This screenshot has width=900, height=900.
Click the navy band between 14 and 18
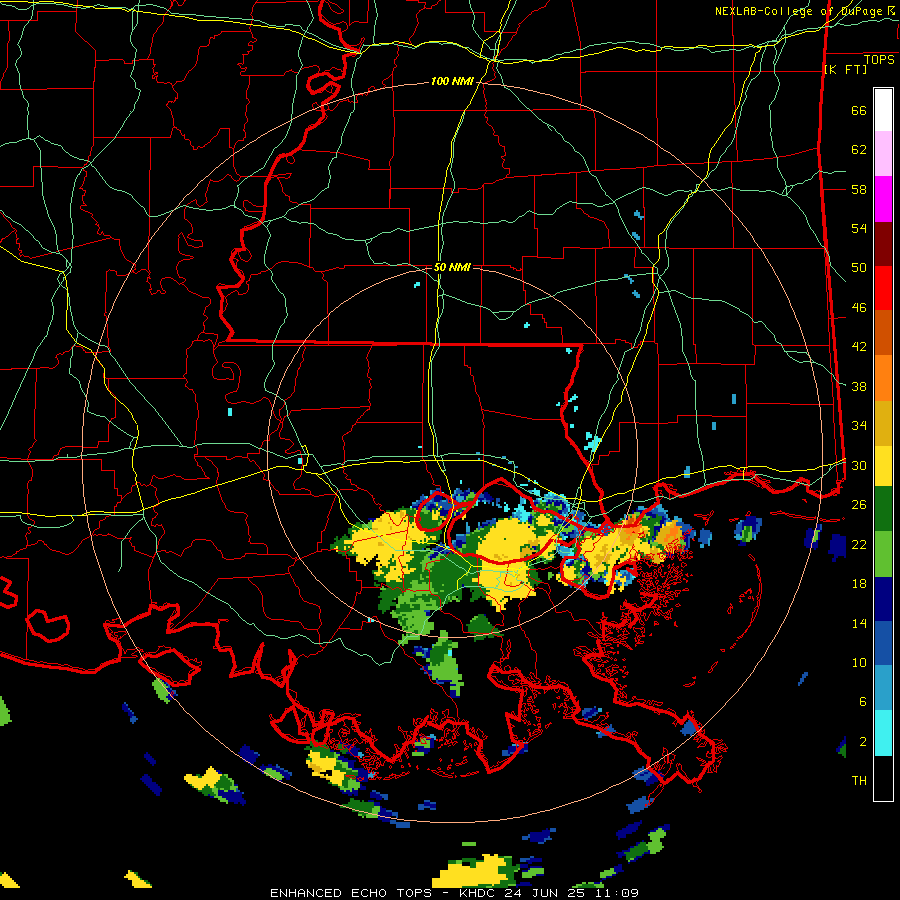coord(883,599)
